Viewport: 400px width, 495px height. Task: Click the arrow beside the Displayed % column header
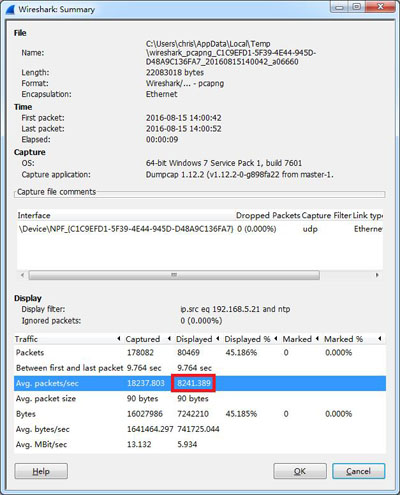(x=218, y=339)
